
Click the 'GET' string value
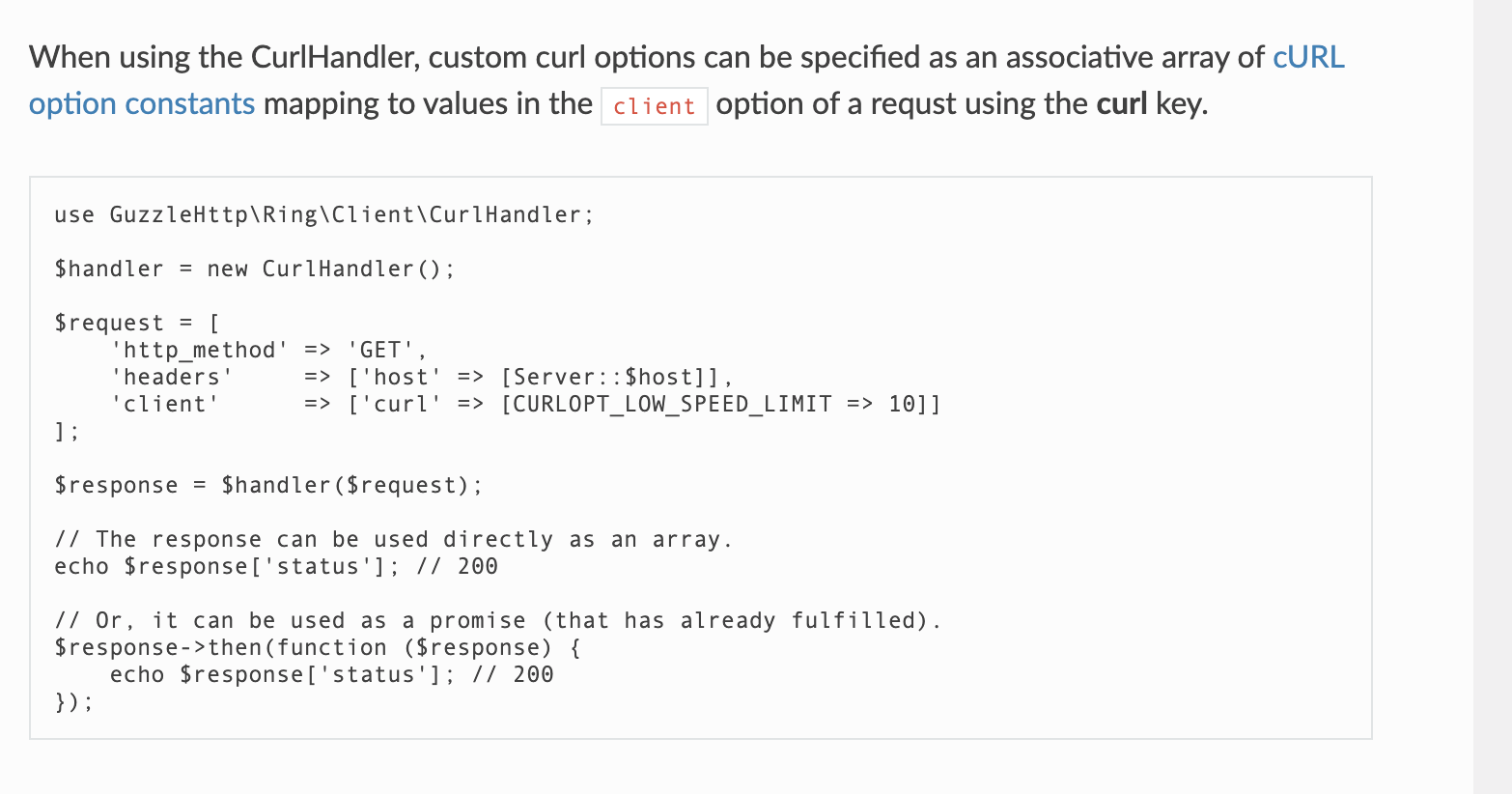pyautogui.click(x=380, y=350)
